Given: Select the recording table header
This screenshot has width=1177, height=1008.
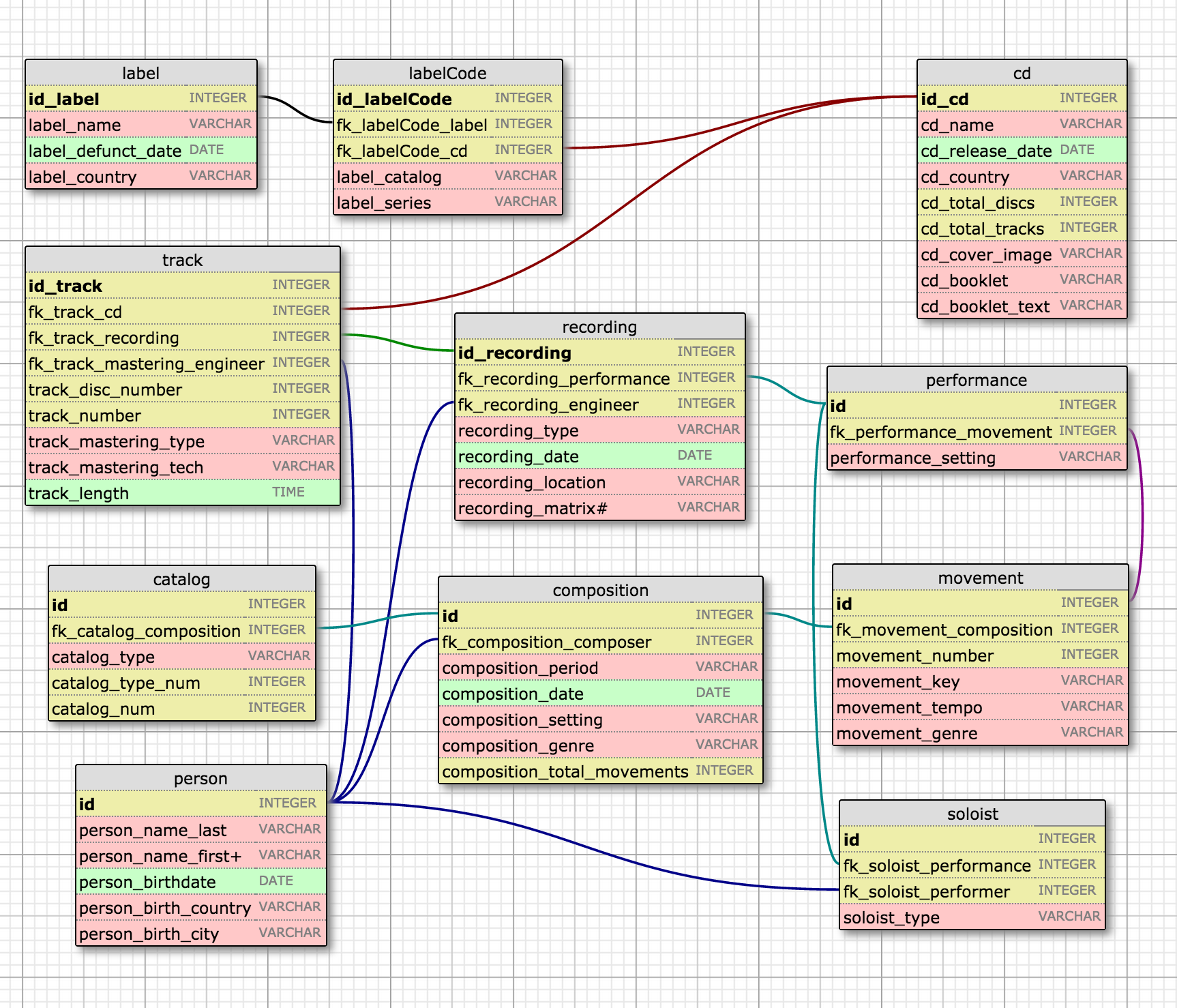Looking at the screenshot, I should pyautogui.click(x=599, y=327).
